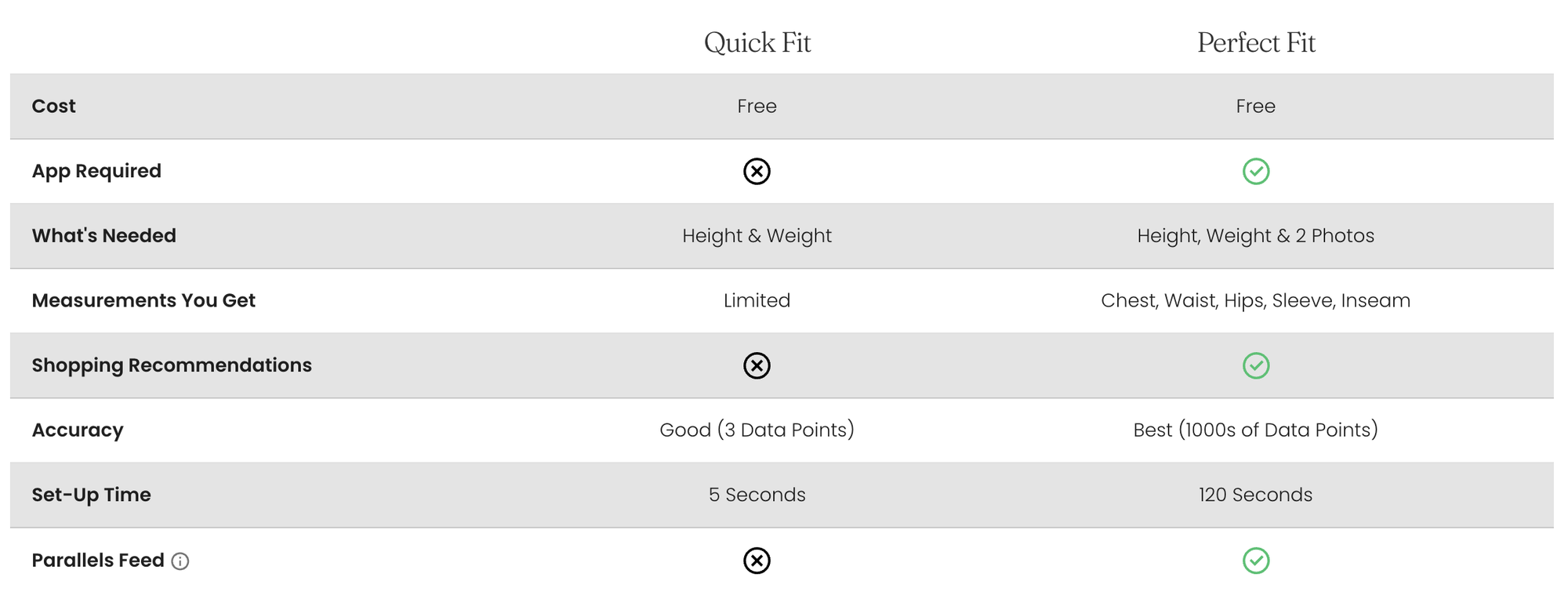
Task: Click the Set-Up Time row label
Action: click(x=91, y=495)
